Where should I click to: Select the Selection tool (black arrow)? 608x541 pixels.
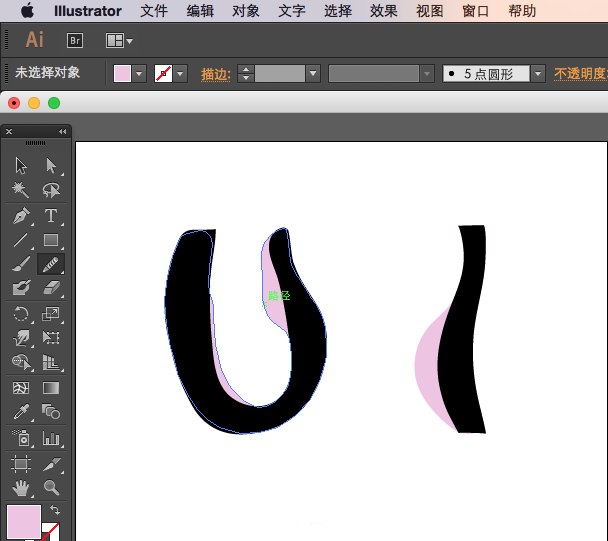(x=21, y=166)
